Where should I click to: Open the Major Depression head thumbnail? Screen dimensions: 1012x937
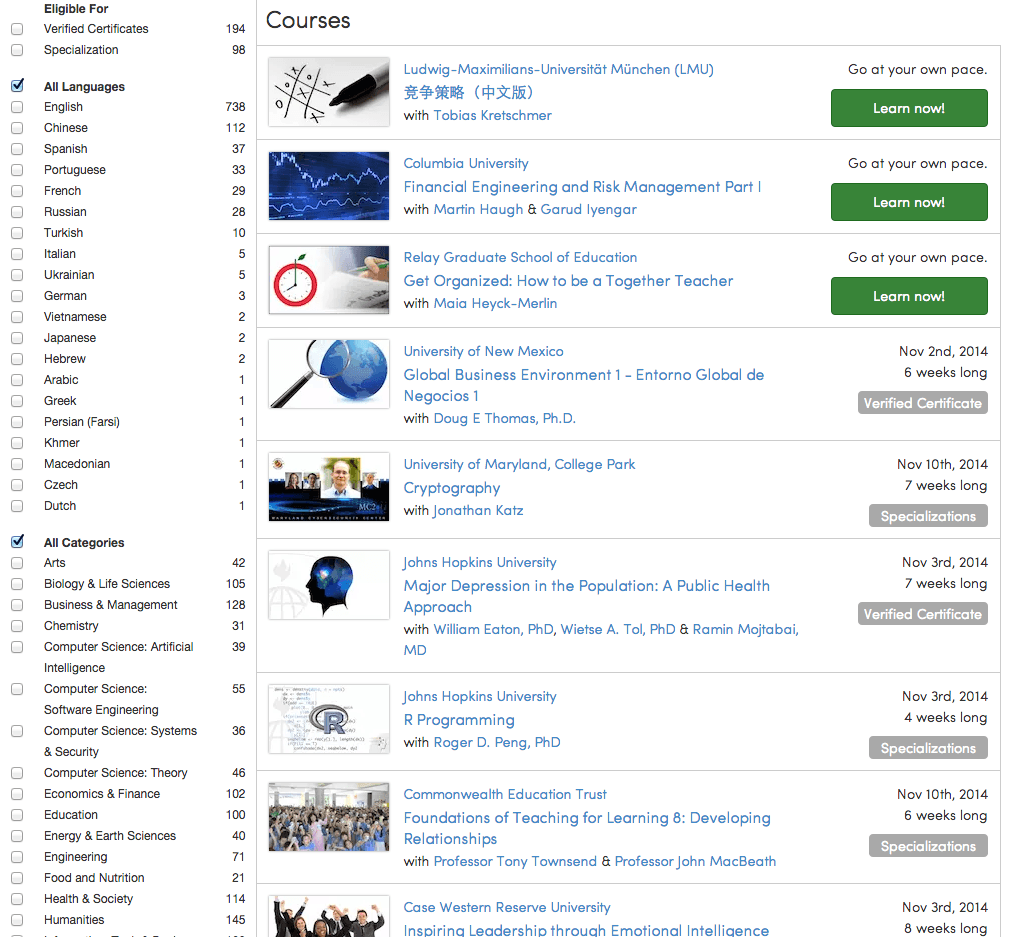(x=329, y=585)
